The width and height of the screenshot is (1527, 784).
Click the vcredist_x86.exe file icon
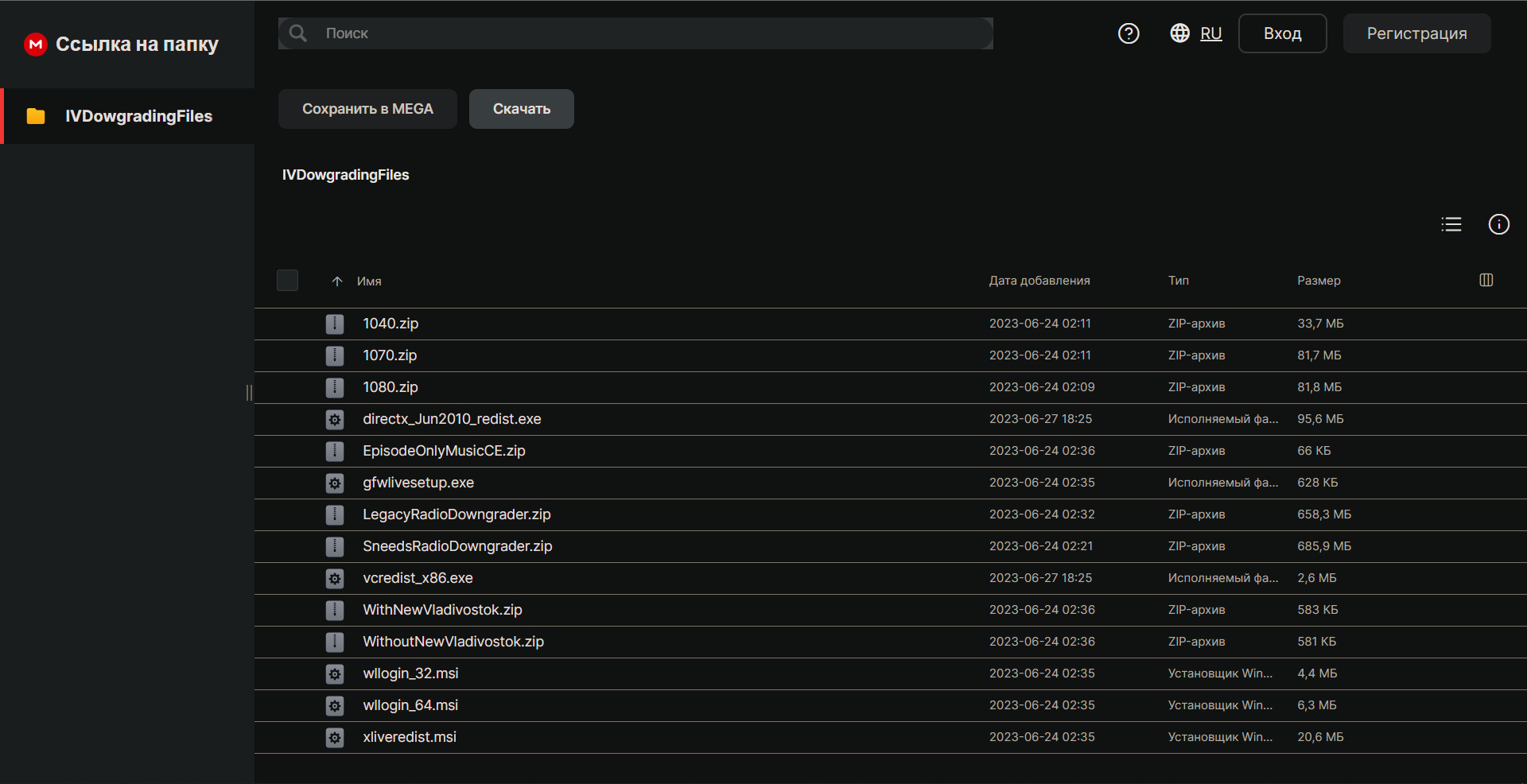[x=335, y=578]
